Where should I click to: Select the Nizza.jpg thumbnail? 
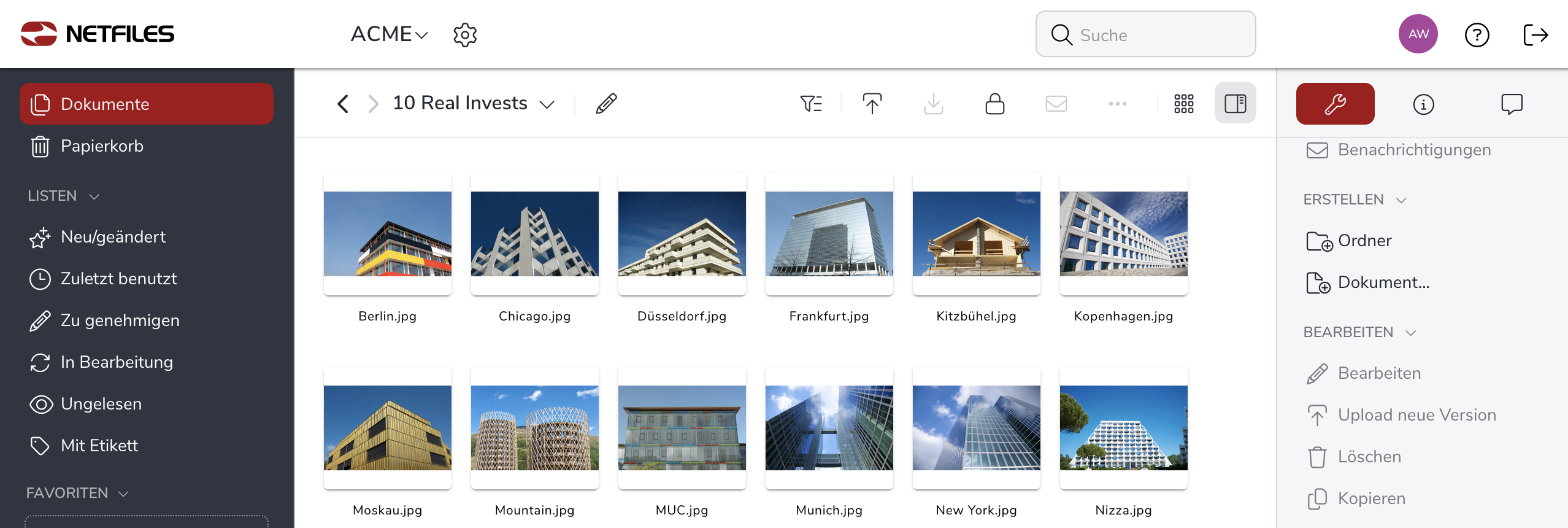click(1123, 428)
